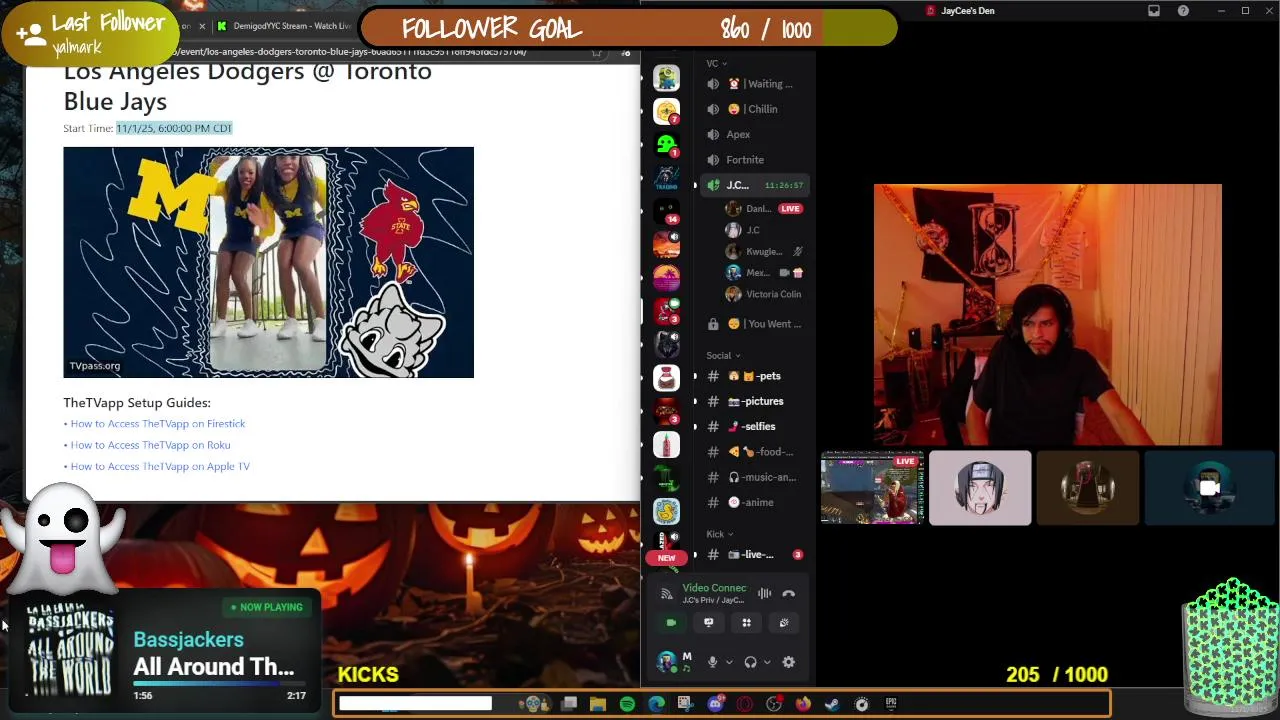
Task: Open output device options arrow beside headphones
Action: click(x=767, y=662)
